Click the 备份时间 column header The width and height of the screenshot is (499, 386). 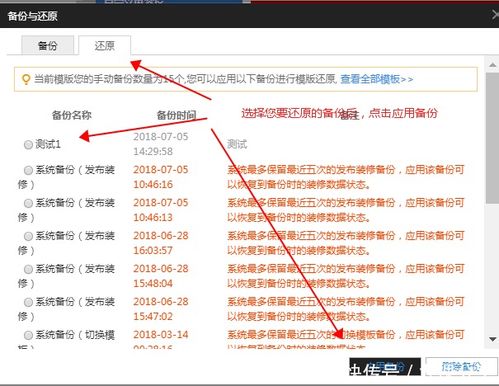pyautogui.click(x=176, y=116)
